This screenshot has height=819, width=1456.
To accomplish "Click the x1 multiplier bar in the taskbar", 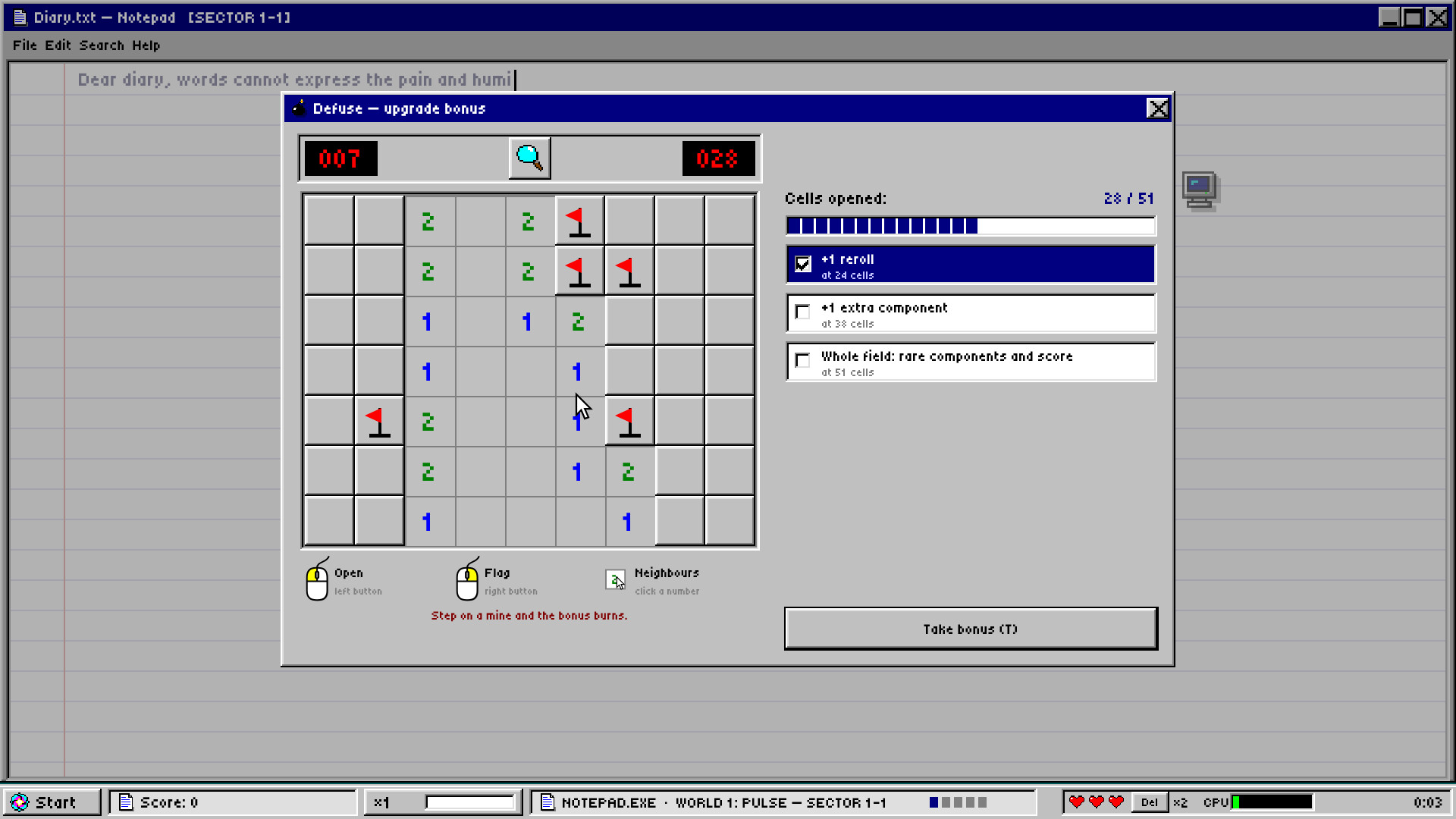I will click(469, 802).
